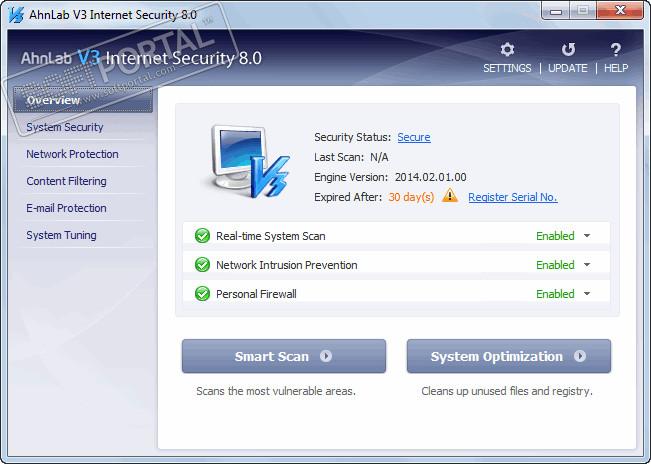Click Enabled status for Real-time System Scan
This screenshot has height=464, width=651.
pos(555,236)
